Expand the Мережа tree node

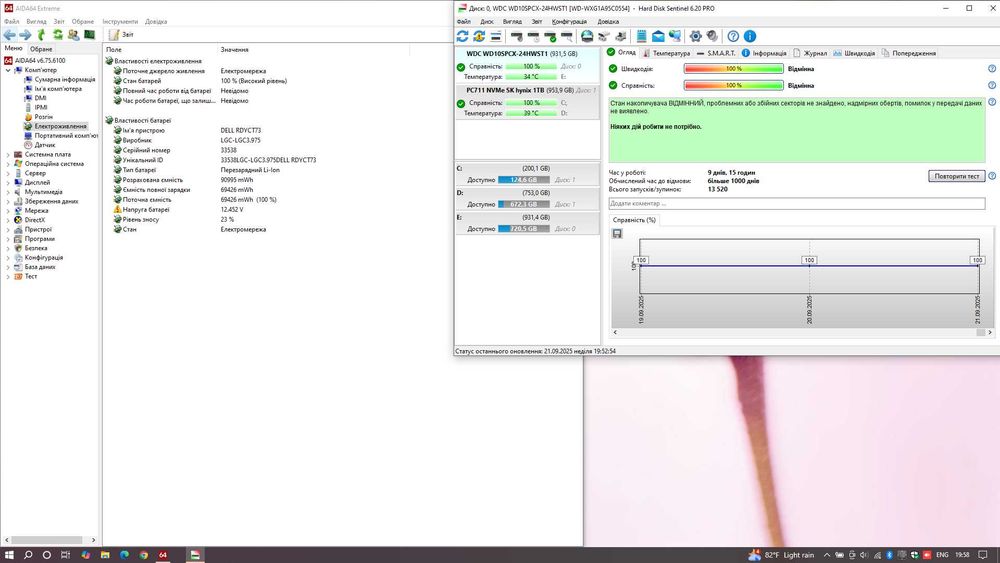(8, 210)
